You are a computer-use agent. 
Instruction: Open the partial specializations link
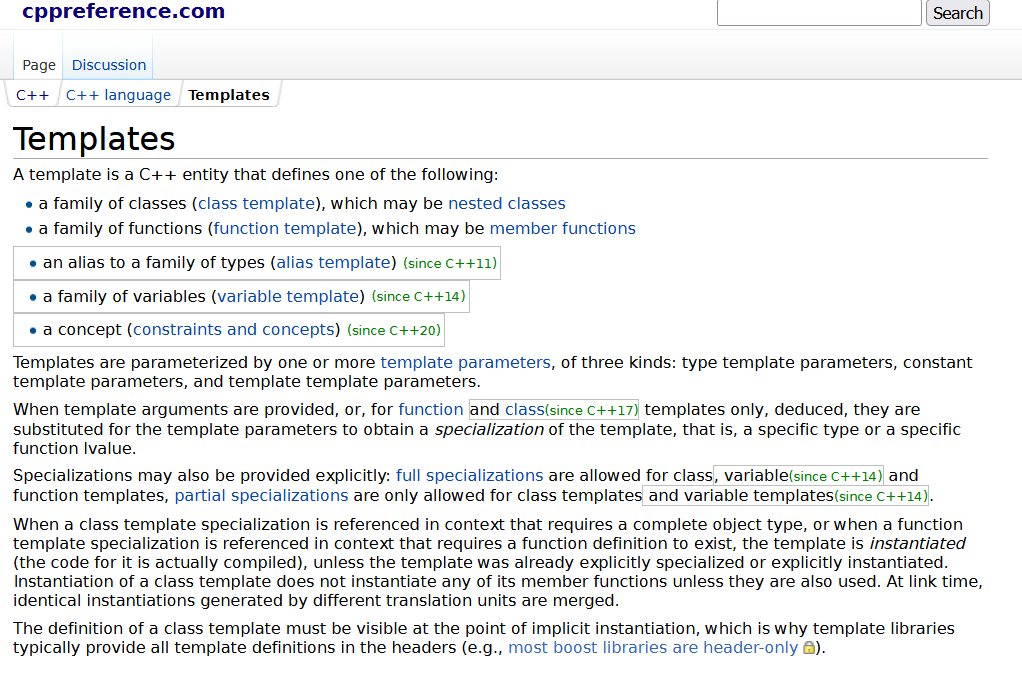pos(261,495)
